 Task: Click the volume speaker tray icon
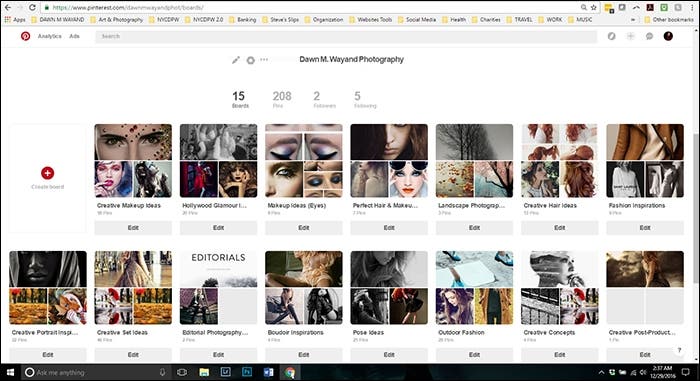coord(643,372)
